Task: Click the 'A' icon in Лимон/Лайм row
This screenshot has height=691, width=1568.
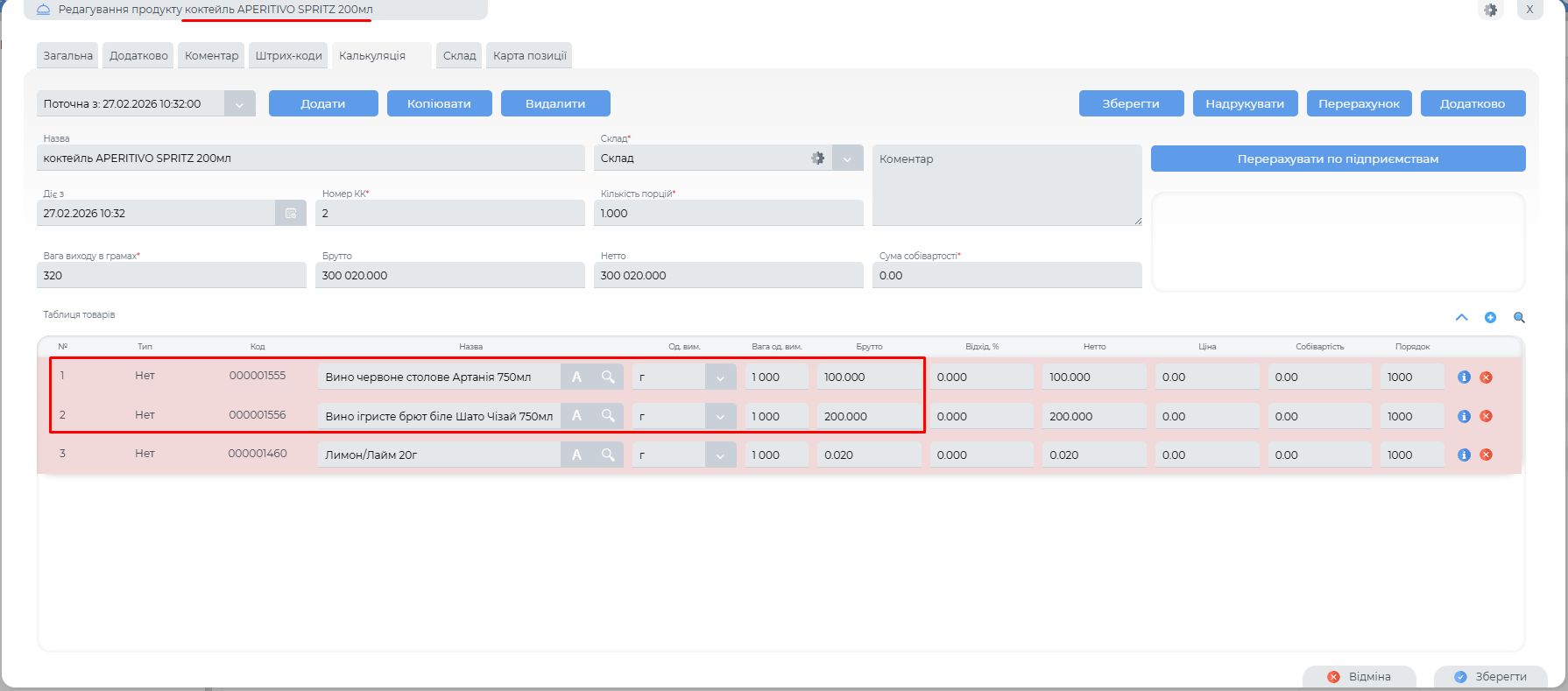Action: pos(576,455)
